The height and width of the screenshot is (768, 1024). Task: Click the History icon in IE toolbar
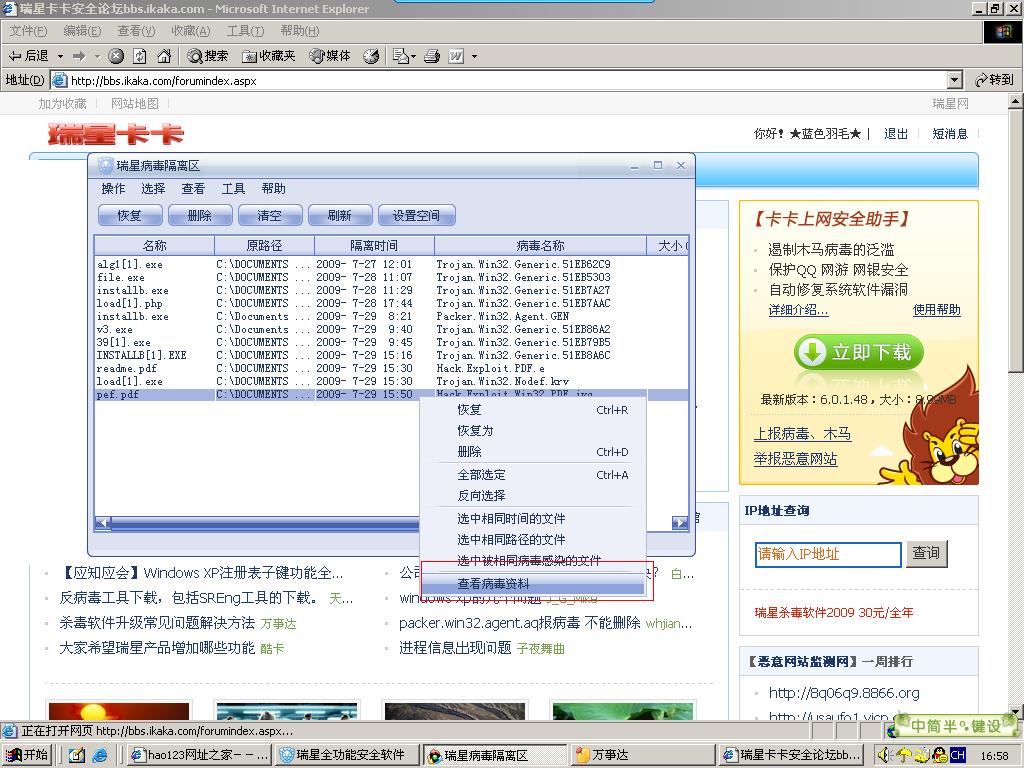coord(371,56)
